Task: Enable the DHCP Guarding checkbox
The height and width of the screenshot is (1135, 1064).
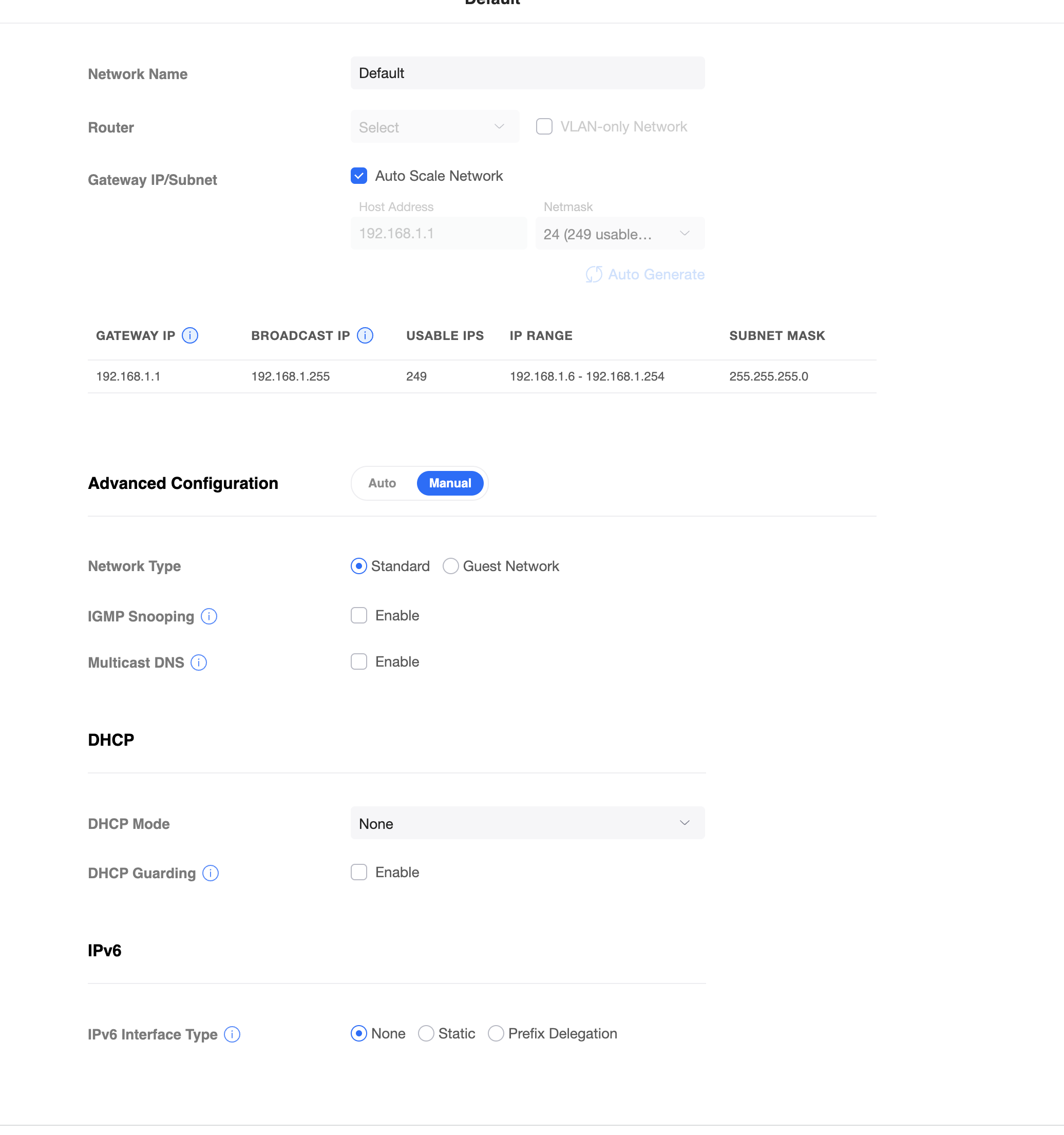Action: pos(359,873)
